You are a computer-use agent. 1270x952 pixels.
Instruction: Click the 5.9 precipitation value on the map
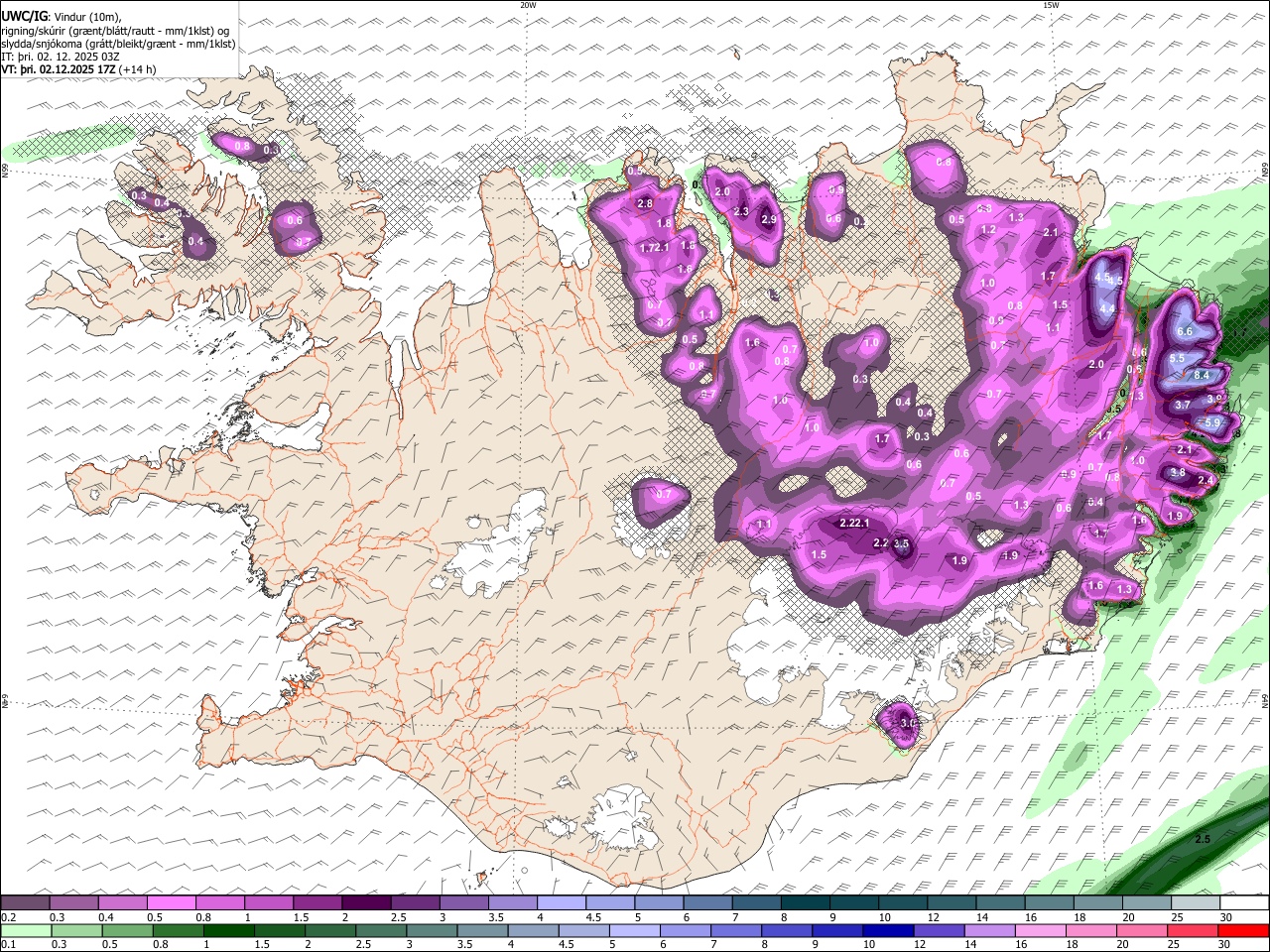pos(1212,422)
